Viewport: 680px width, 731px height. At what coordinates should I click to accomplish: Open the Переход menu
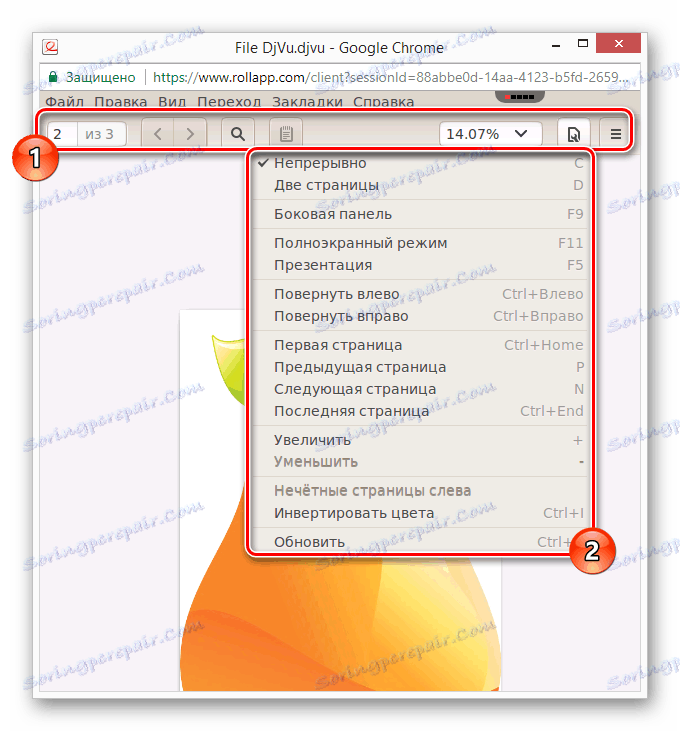tap(229, 102)
